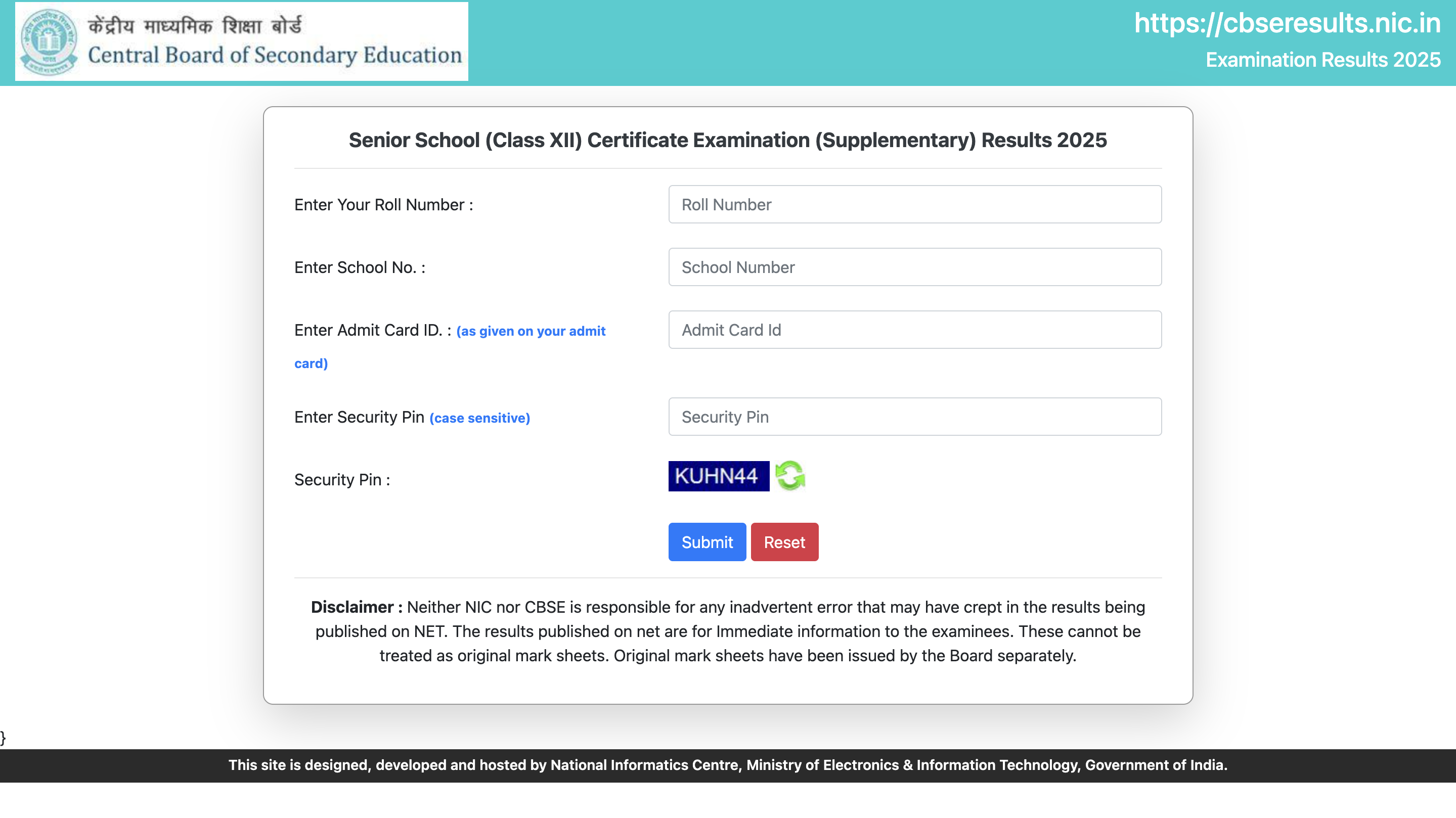The height and width of the screenshot is (818, 1456).
Task: Select the KUHN44 captcha image
Action: click(x=719, y=476)
